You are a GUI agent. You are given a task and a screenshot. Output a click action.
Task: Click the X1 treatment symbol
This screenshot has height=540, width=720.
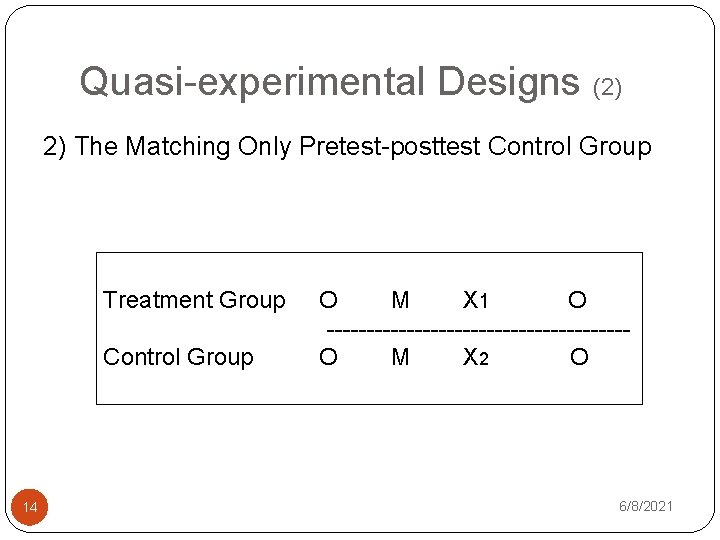475,300
